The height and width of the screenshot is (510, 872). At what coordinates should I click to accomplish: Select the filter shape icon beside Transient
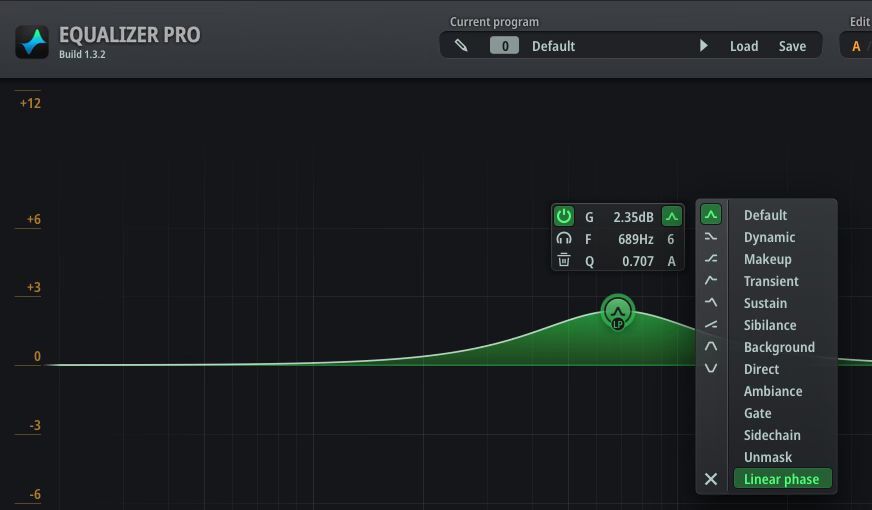click(x=711, y=280)
